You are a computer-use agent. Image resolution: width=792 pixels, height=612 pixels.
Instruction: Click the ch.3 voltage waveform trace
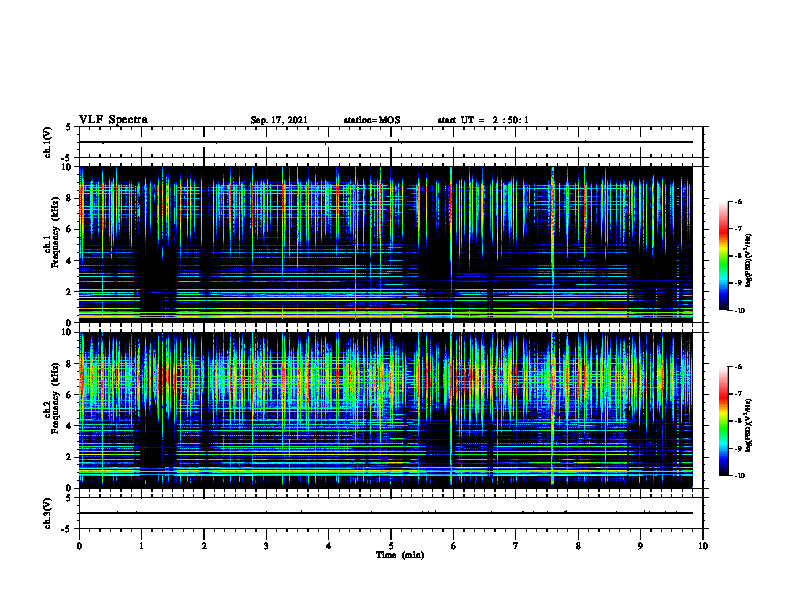(386, 513)
